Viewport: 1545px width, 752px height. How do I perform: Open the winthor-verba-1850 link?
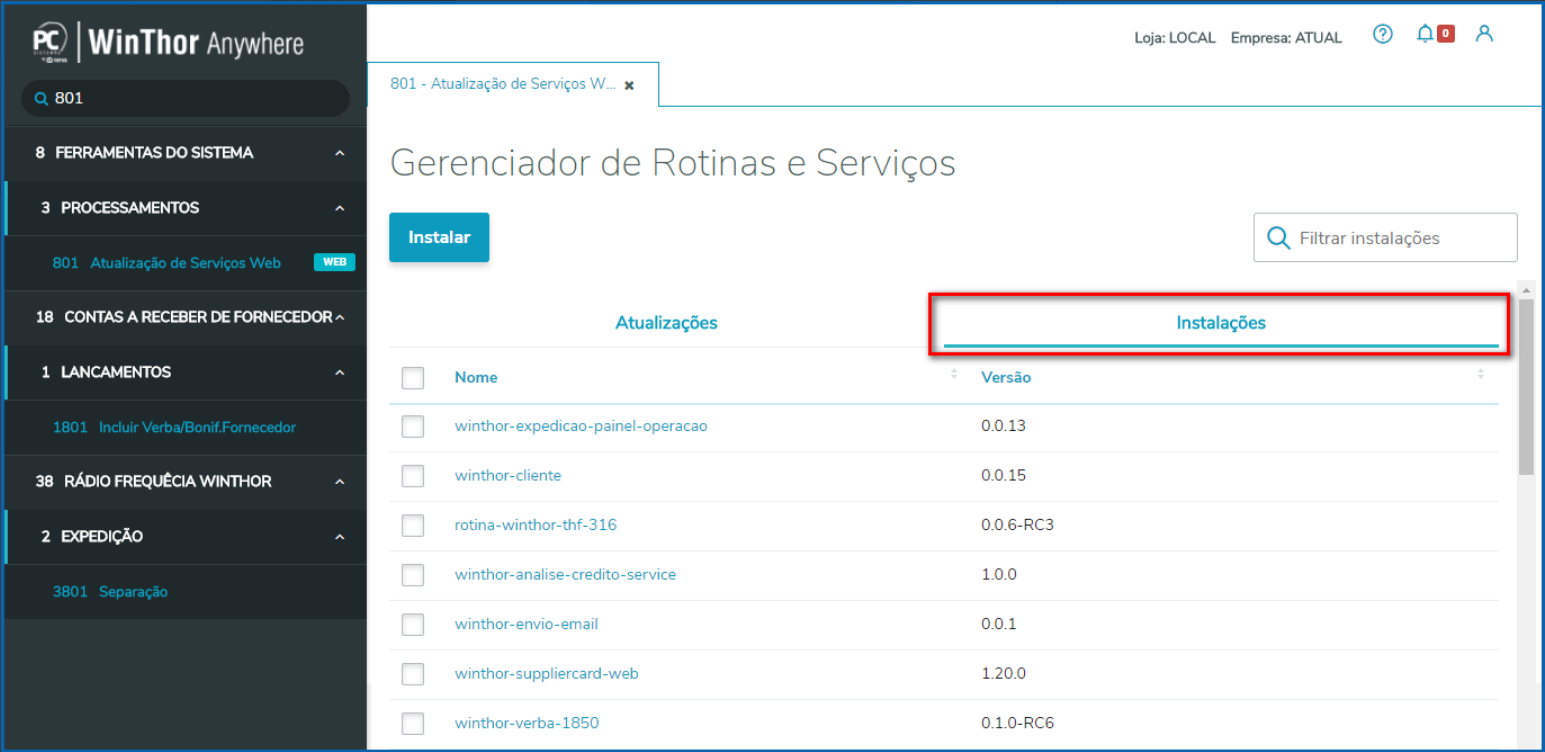(527, 723)
